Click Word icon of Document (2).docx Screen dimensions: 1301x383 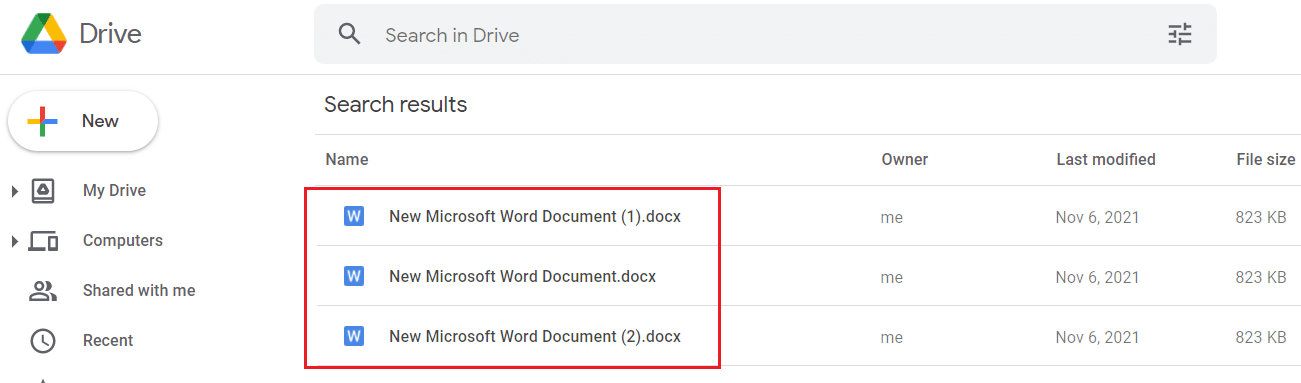(353, 336)
